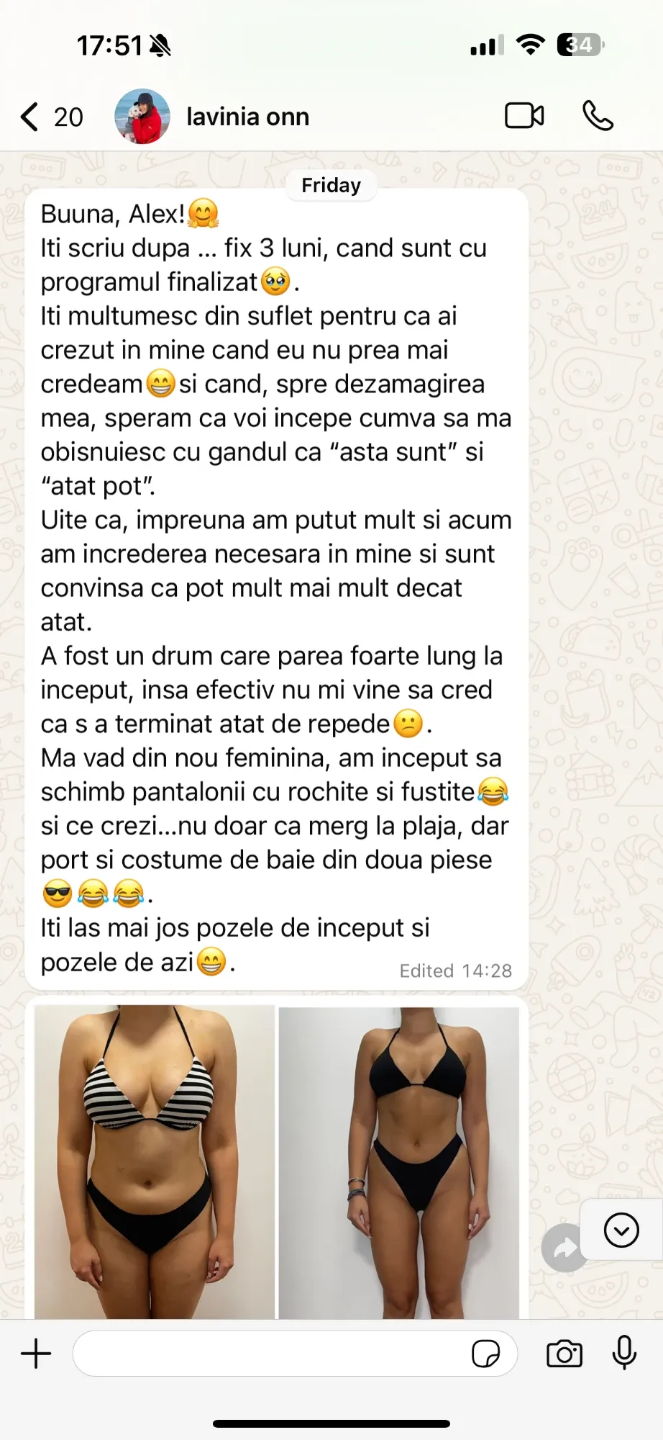
Task: Select the long message from Alex's client
Action: [x=276, y=588]
